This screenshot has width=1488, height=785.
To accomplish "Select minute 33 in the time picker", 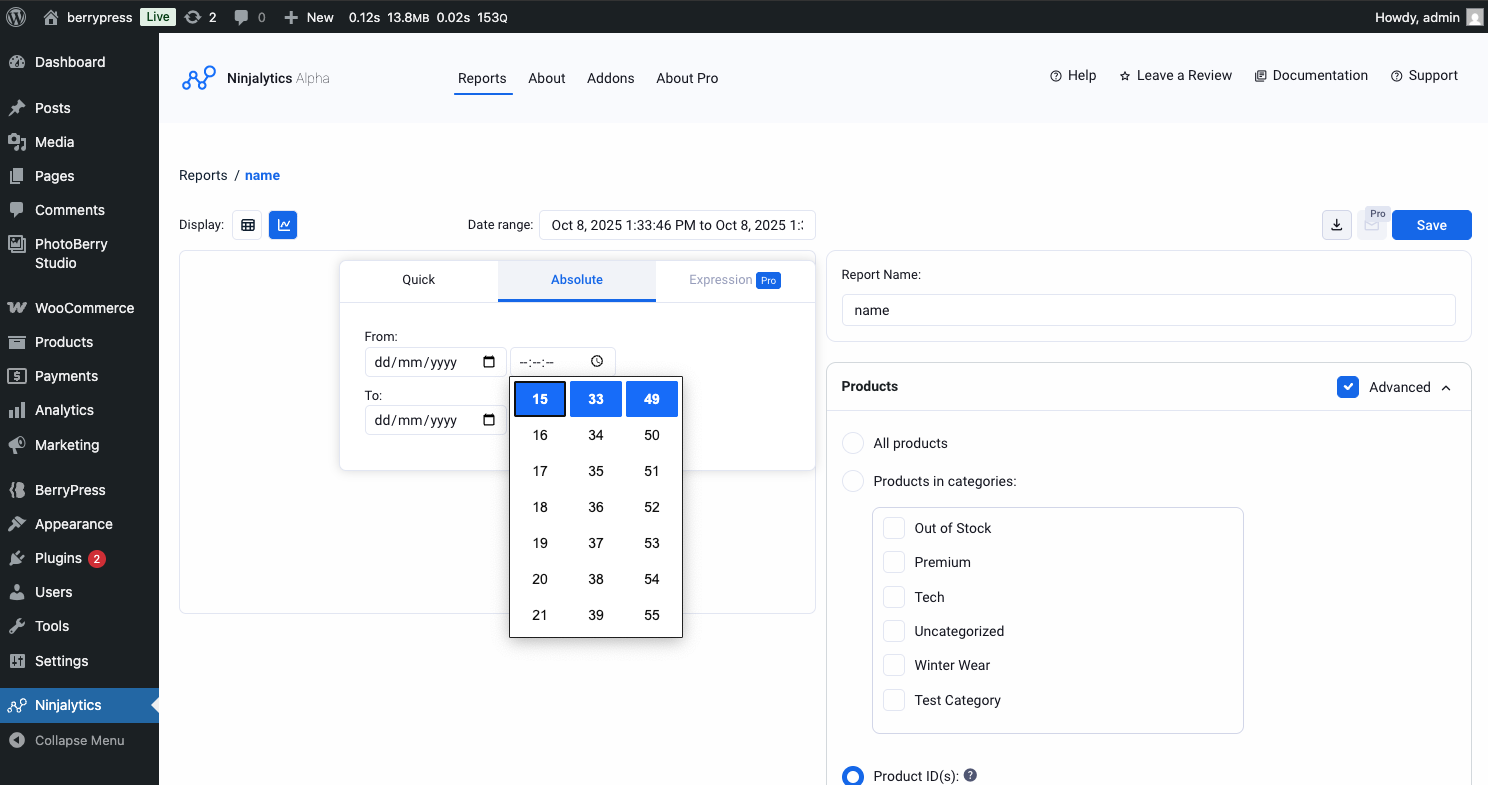I will tap(595, 398).
